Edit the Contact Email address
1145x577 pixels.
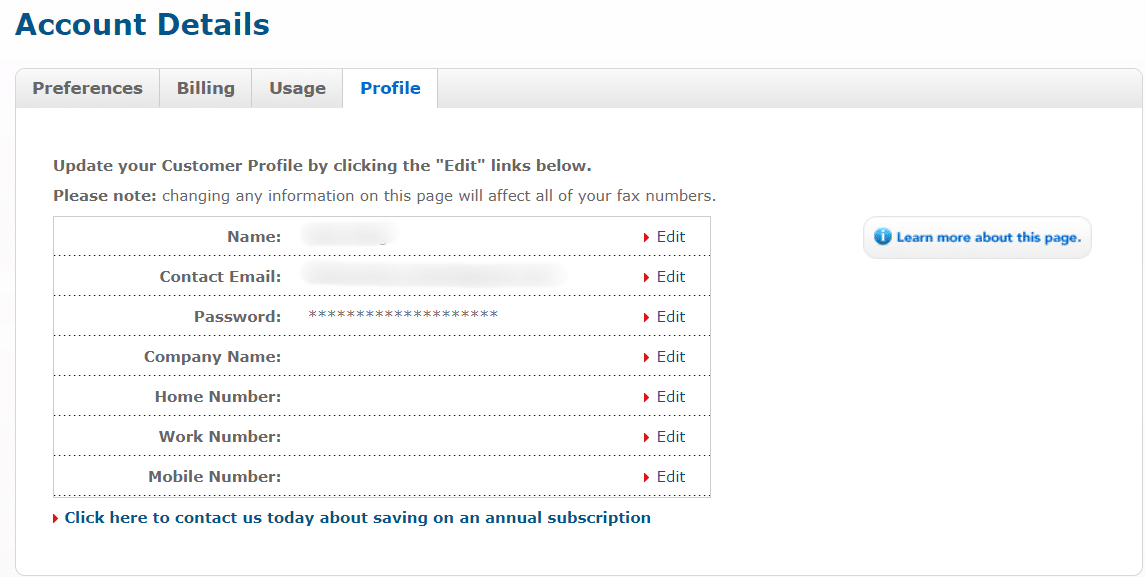coord(670,276)
